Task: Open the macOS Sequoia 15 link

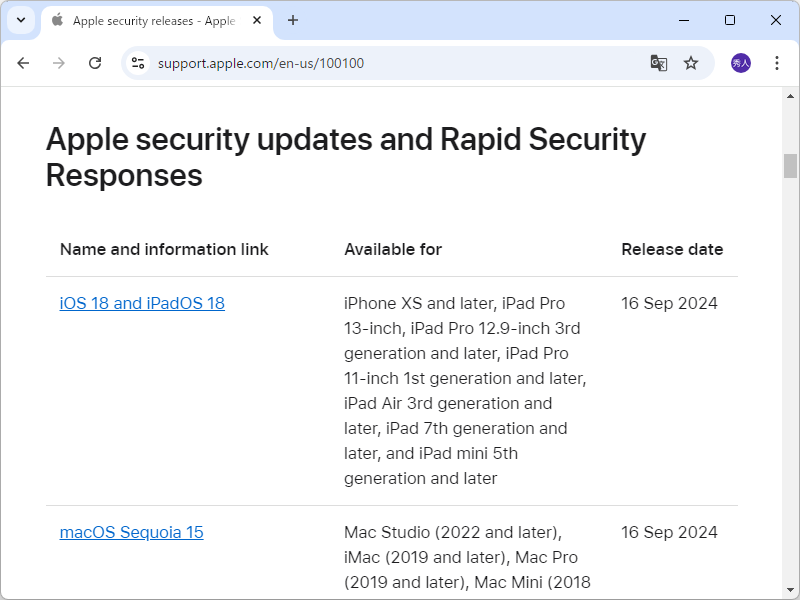Action: click(131, 532)
